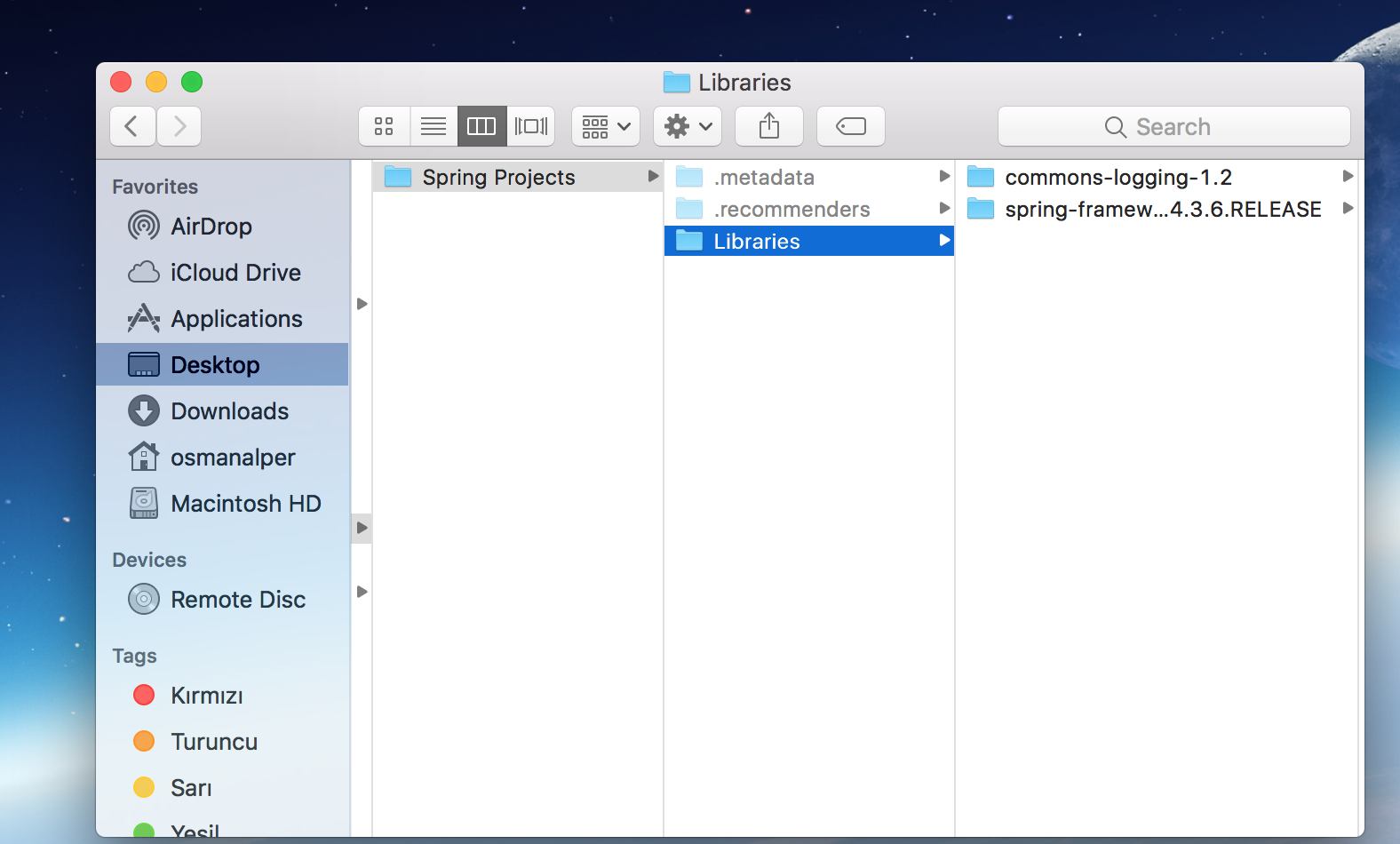Open AirDrop from the sidebar
This screenshot has height=844, width=1400.
click(222, 226)
